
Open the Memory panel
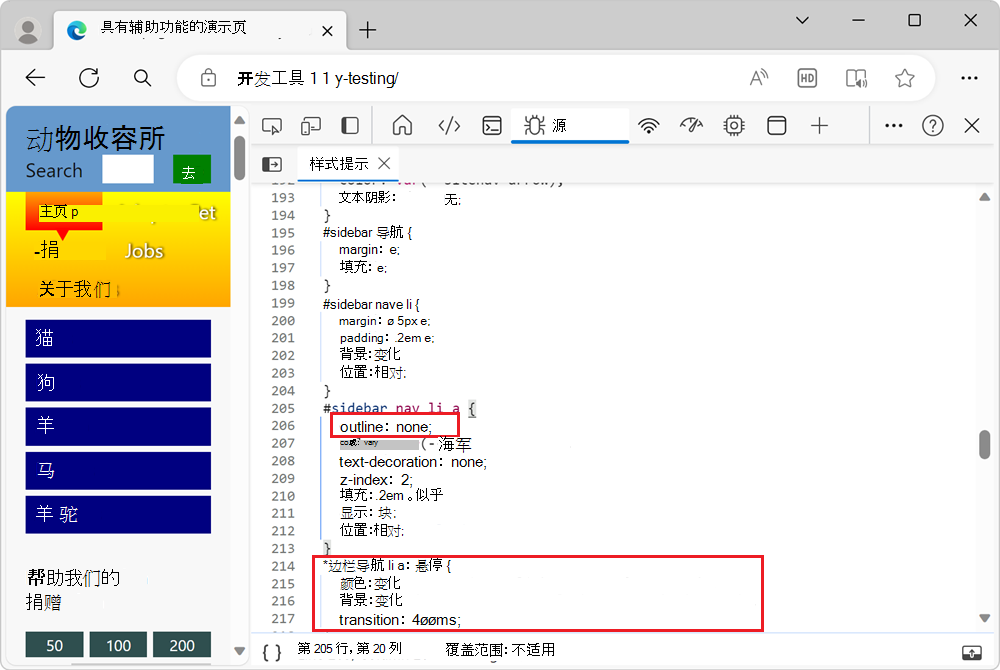[x=733, y=126]
